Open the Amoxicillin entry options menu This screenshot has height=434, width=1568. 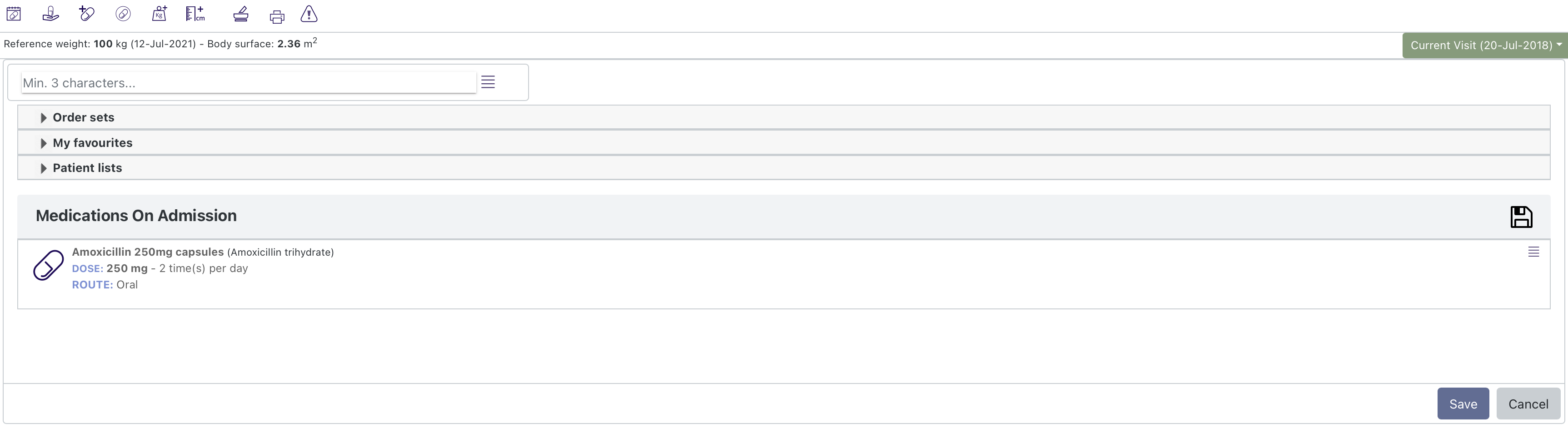click(1534, 251)
